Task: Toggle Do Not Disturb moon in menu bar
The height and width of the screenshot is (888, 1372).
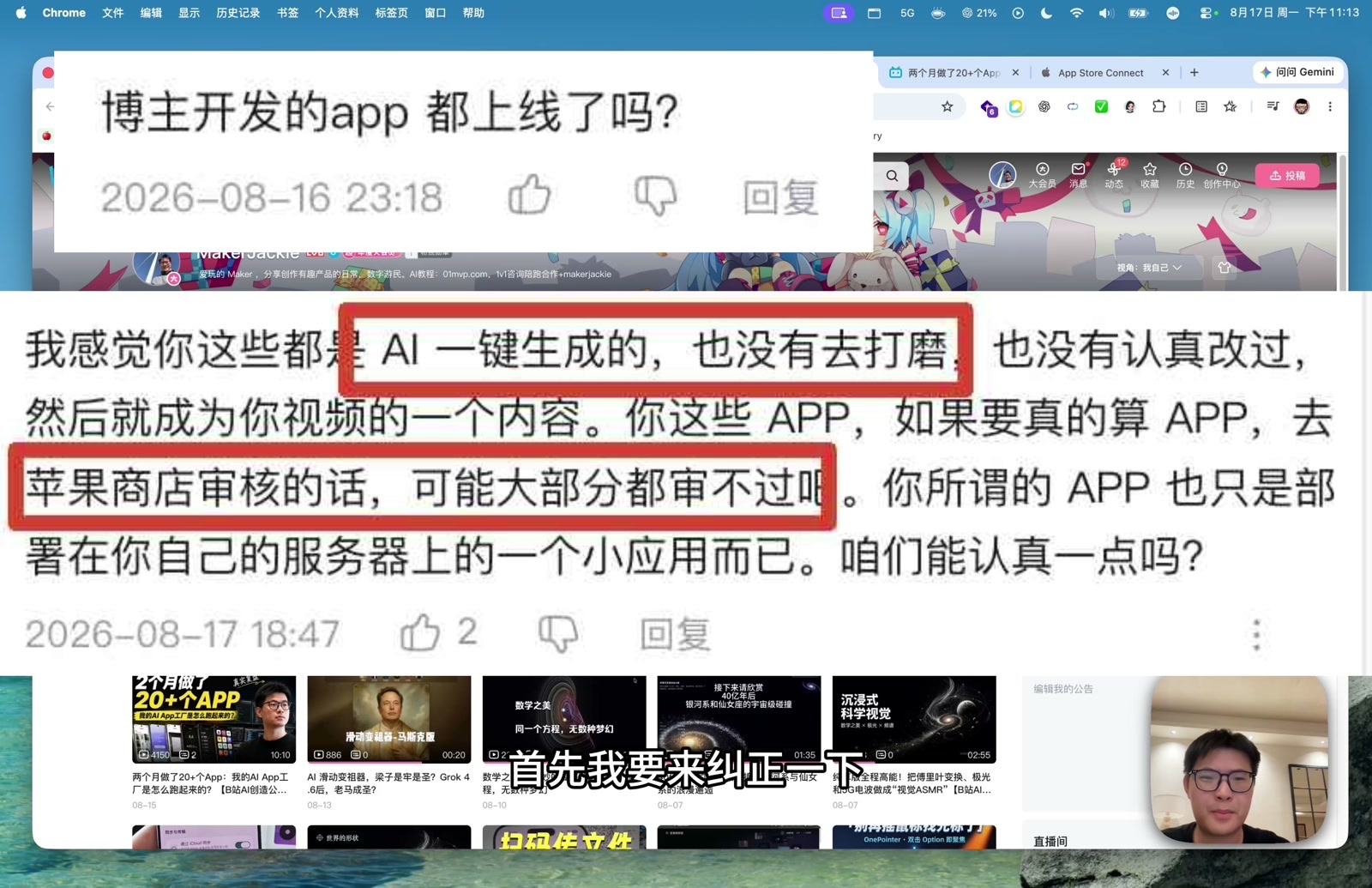Action: [x=1046, y=13]
